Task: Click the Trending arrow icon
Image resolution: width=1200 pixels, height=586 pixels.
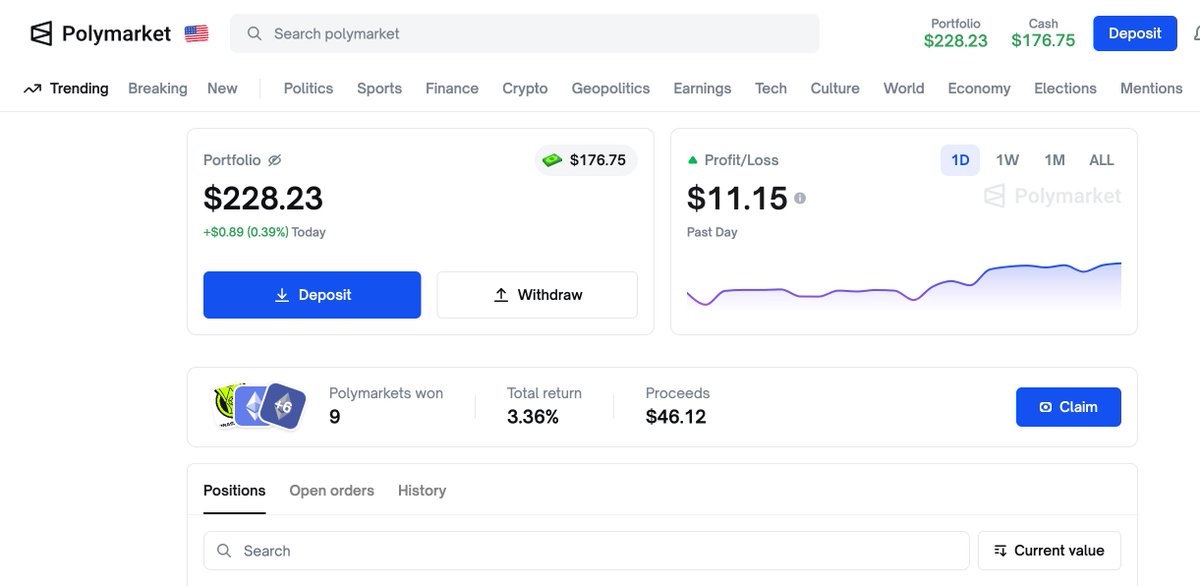Action: click(33, 88)
